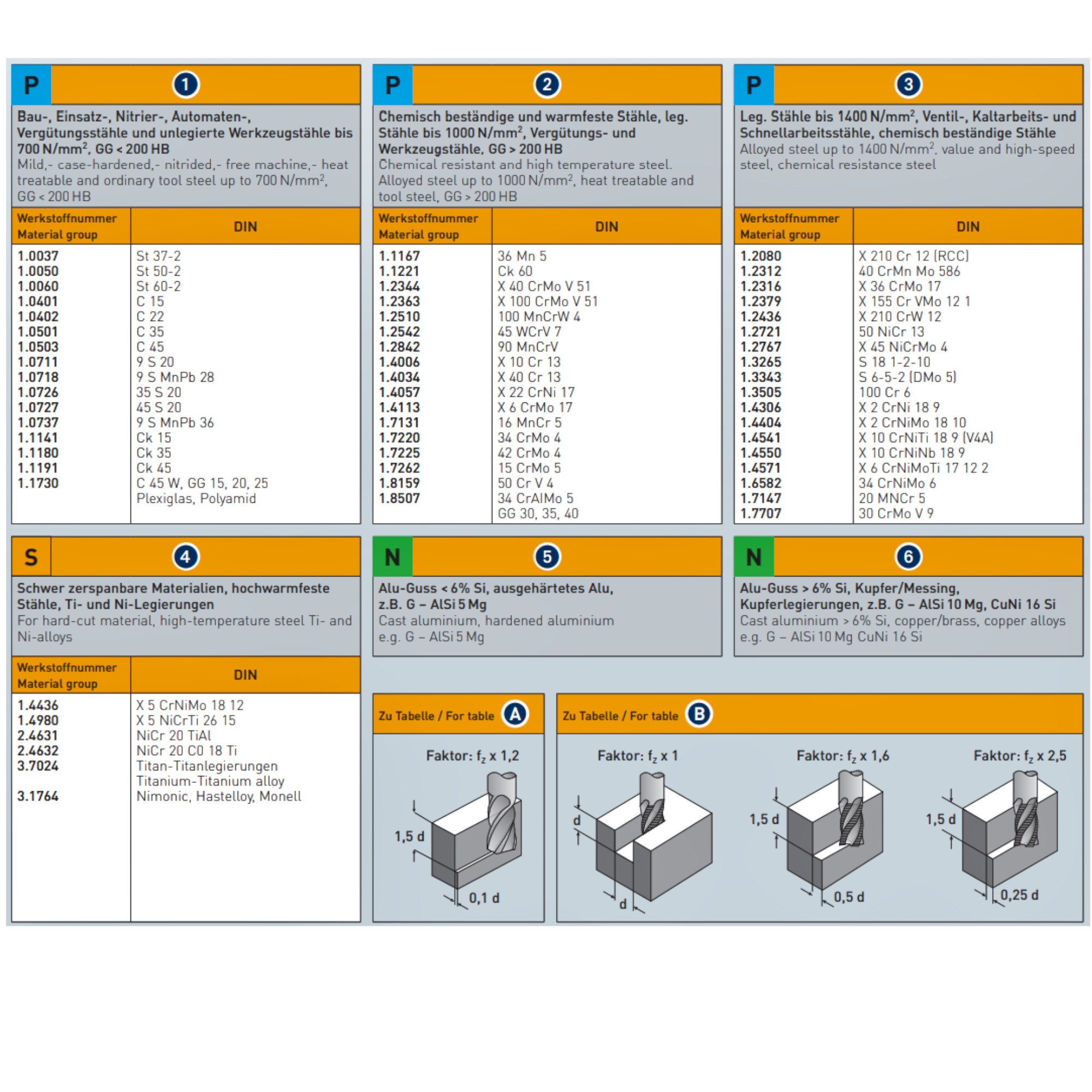Click the numbered circle 6 badge

909,557
